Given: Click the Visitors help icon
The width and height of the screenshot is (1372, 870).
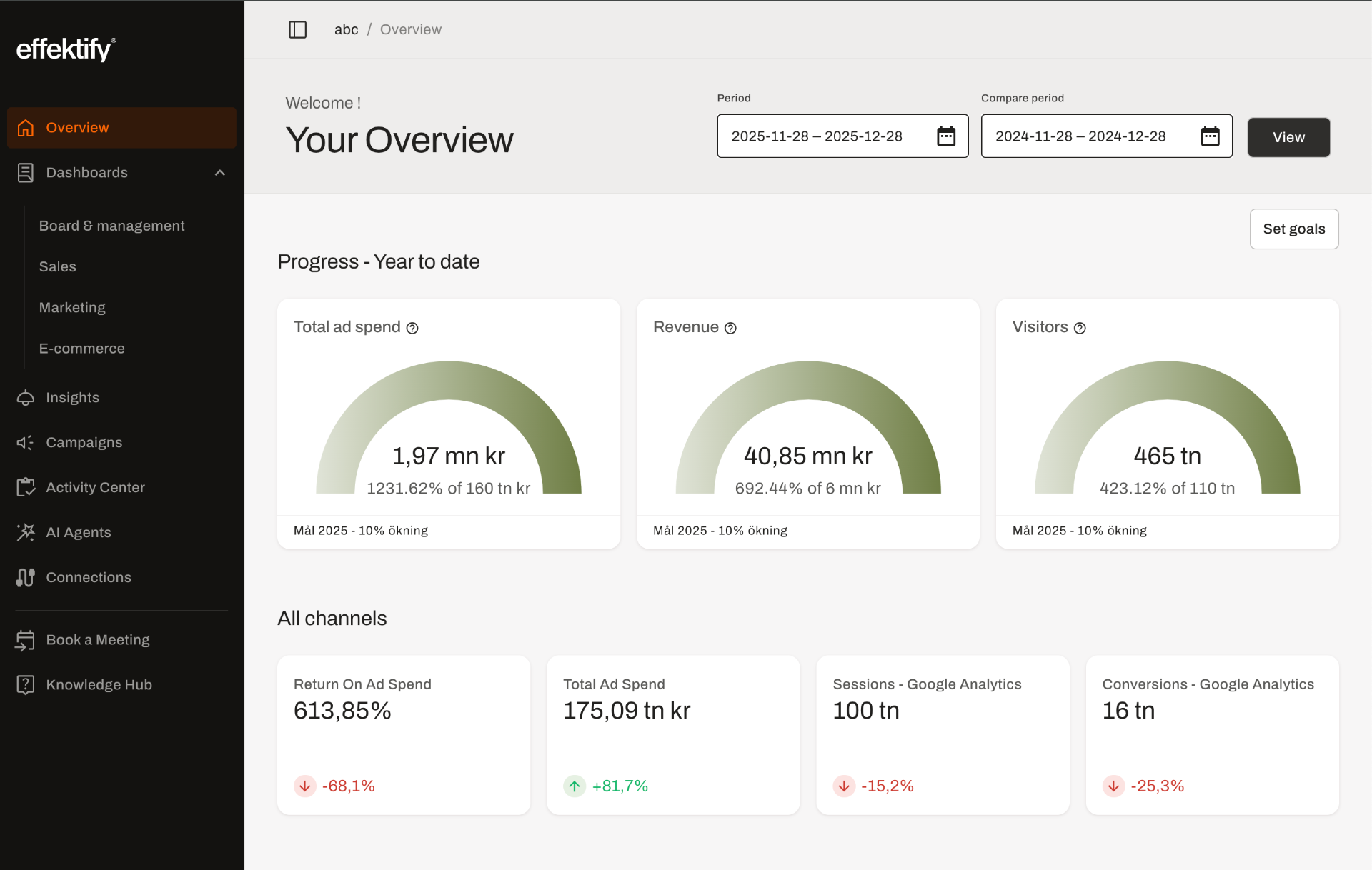Looking at the screenshot, I should [1080, 328].
